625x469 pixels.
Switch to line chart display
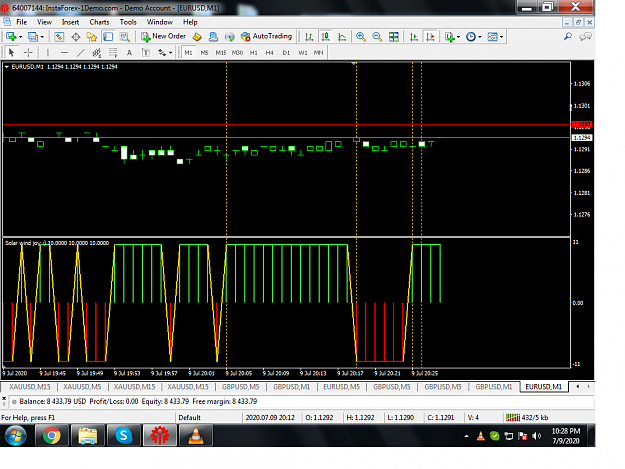click(342, 37)
